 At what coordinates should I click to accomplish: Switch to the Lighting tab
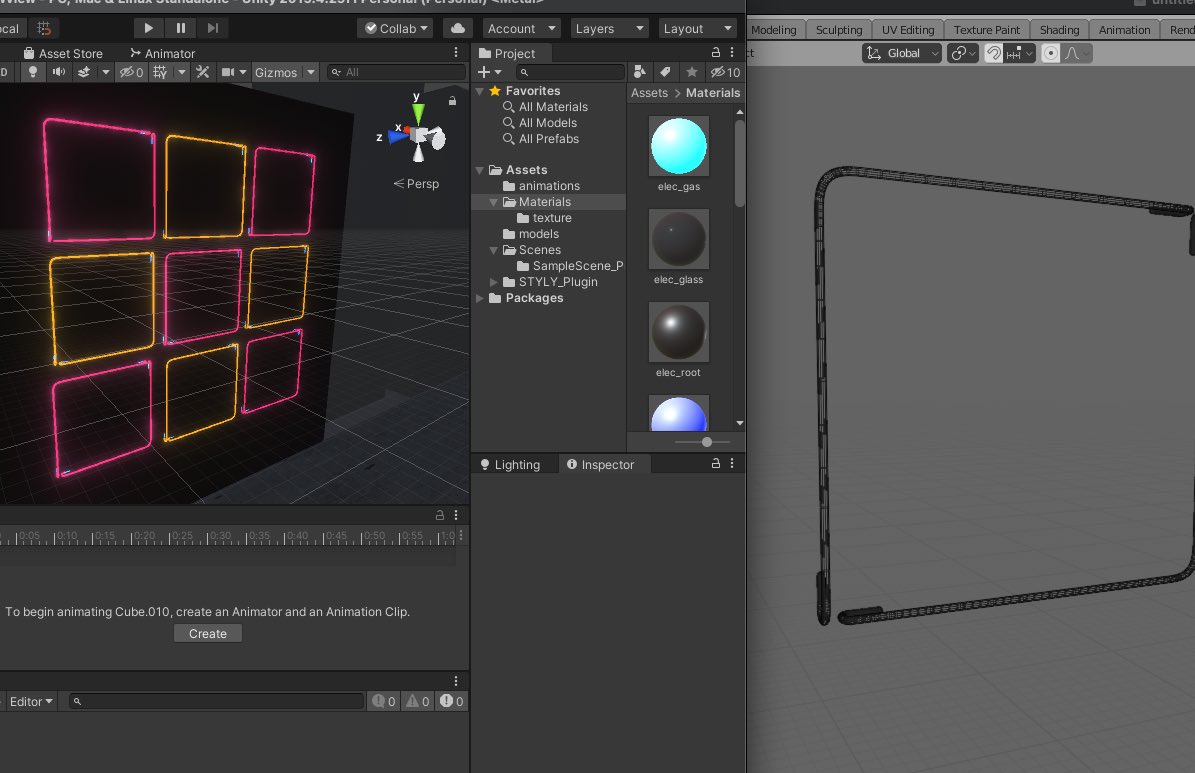(x=510, y=464)
